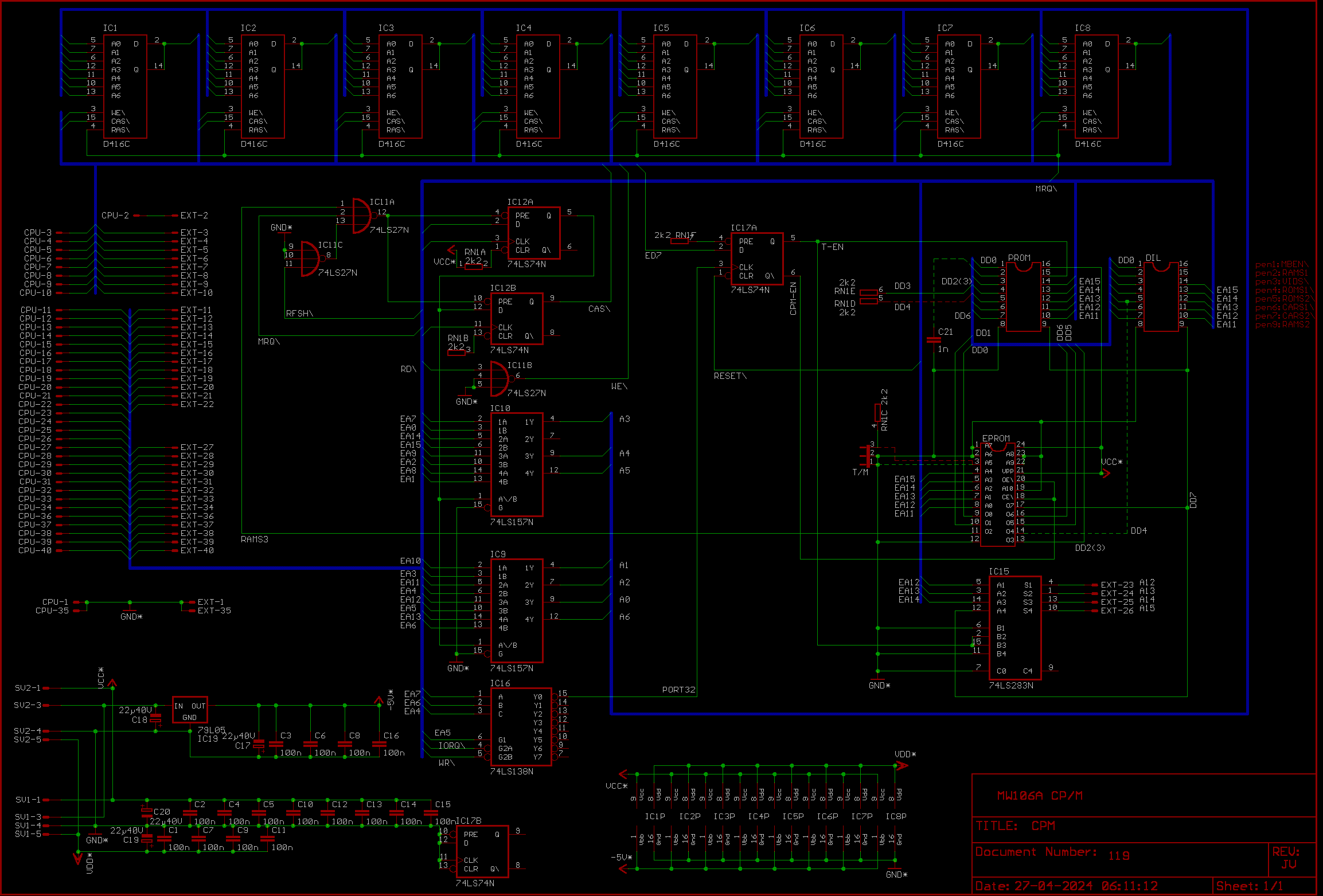The image size is (1323, 896).
Task: Click the 'TITLE: CPM' field
Action: [1015, 826]
